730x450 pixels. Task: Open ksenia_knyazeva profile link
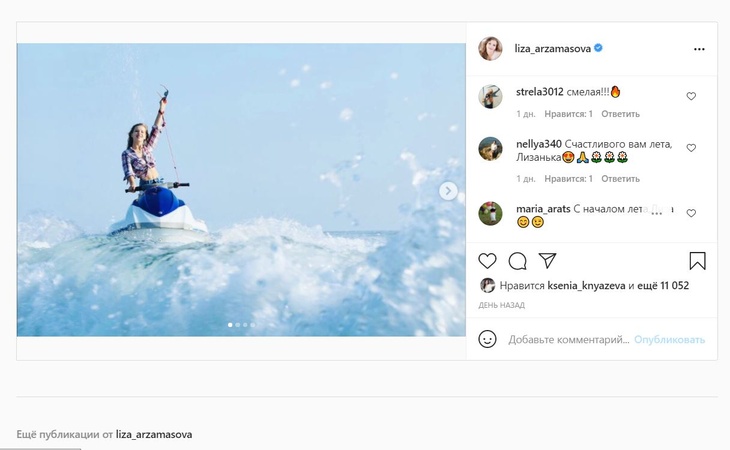(586, 286)
